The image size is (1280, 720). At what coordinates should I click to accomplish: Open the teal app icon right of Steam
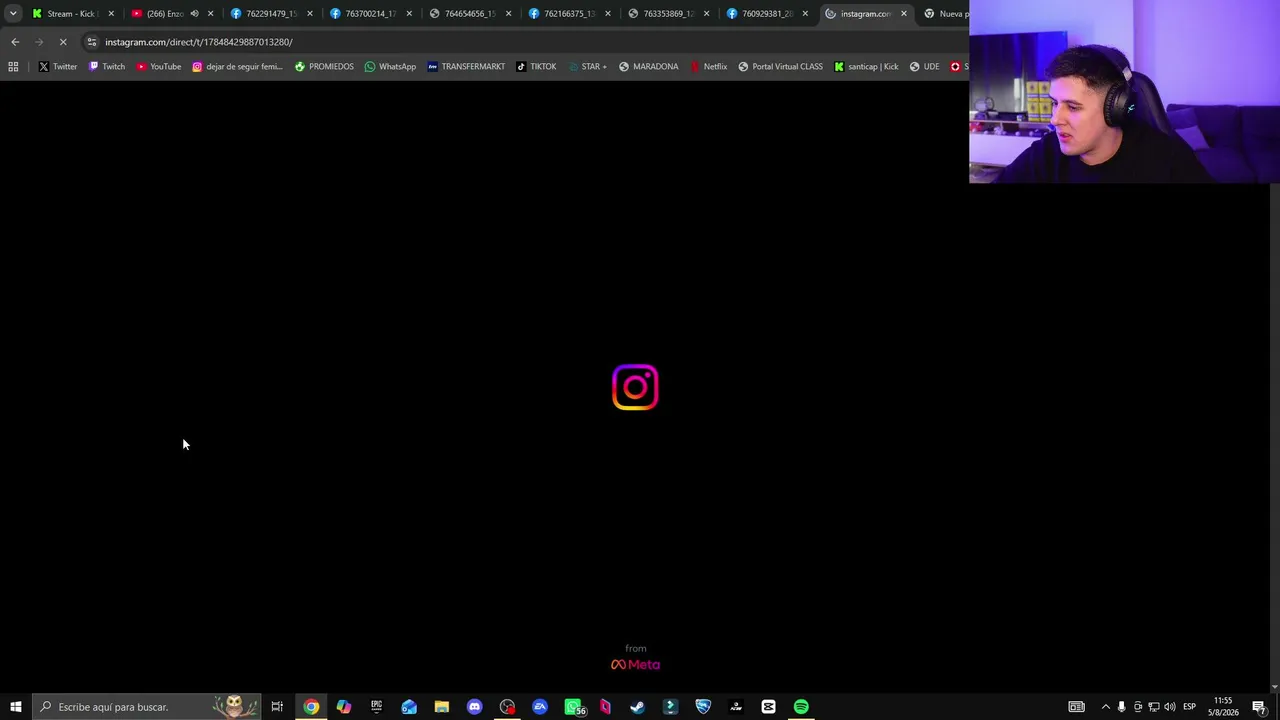pos(670,707)
